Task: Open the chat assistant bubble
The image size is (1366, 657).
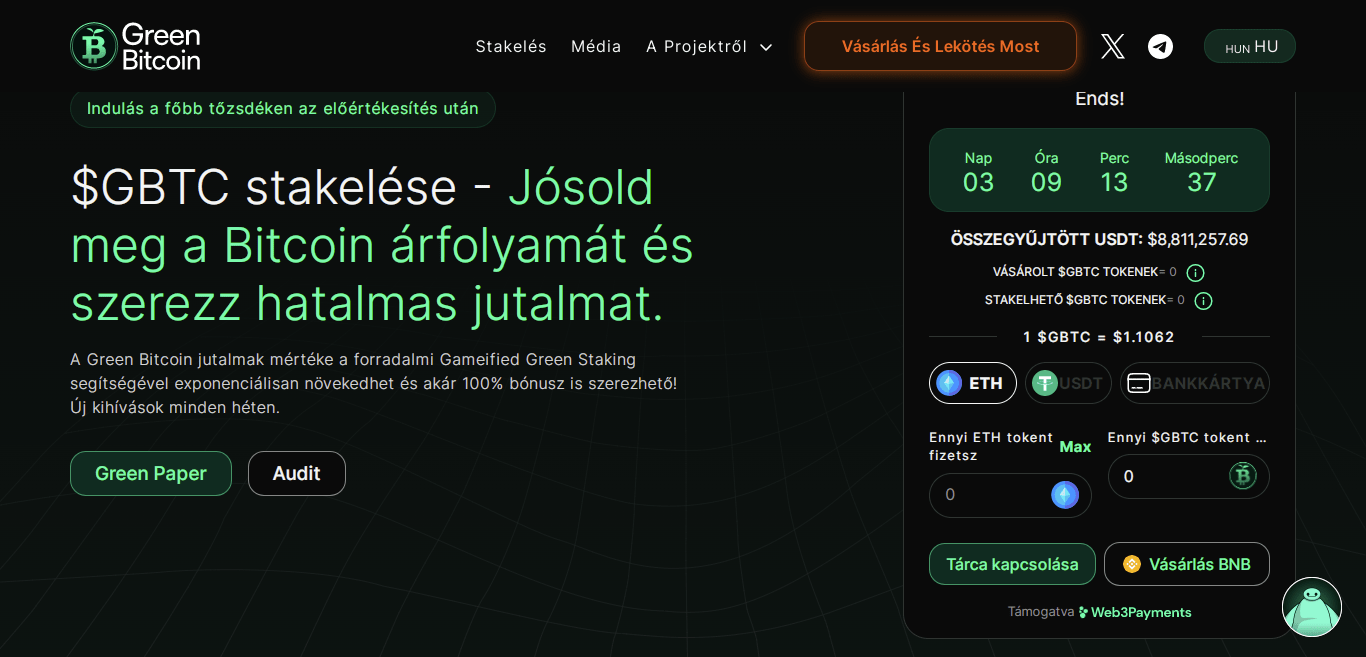Action: pyautogui.click(x=1312, y=607)
